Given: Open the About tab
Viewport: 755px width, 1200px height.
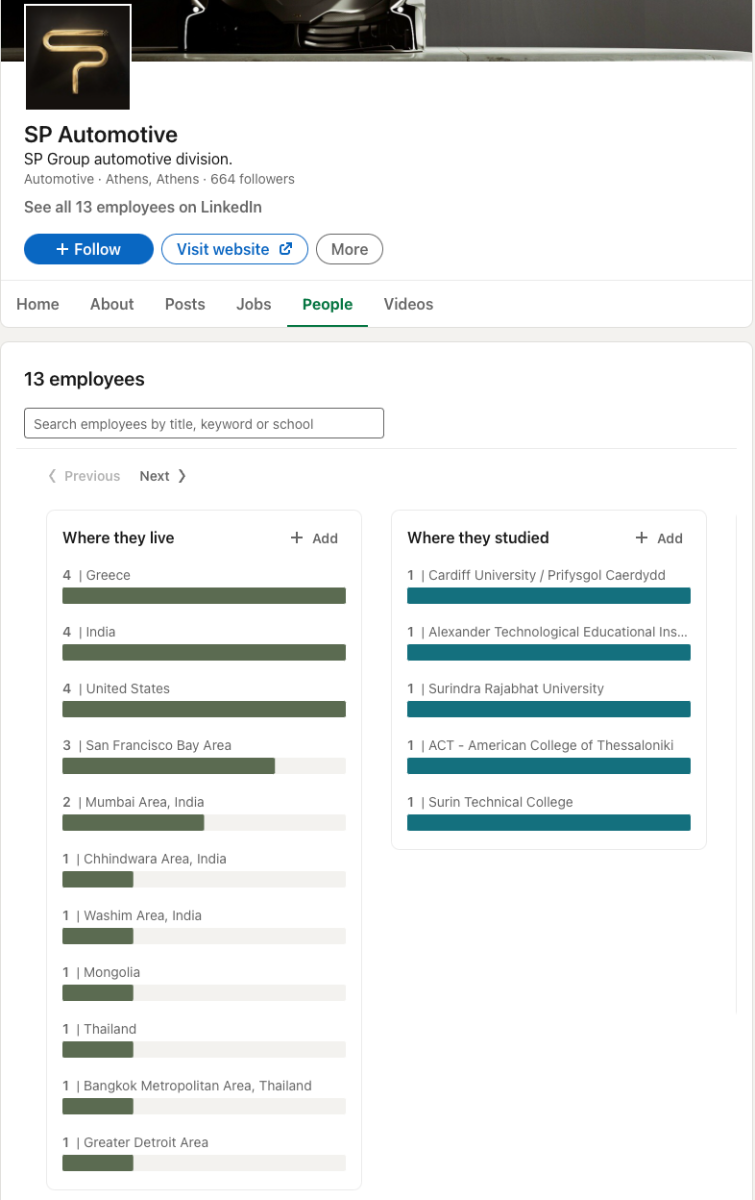Looking at the screenshot, I should 112,304.
